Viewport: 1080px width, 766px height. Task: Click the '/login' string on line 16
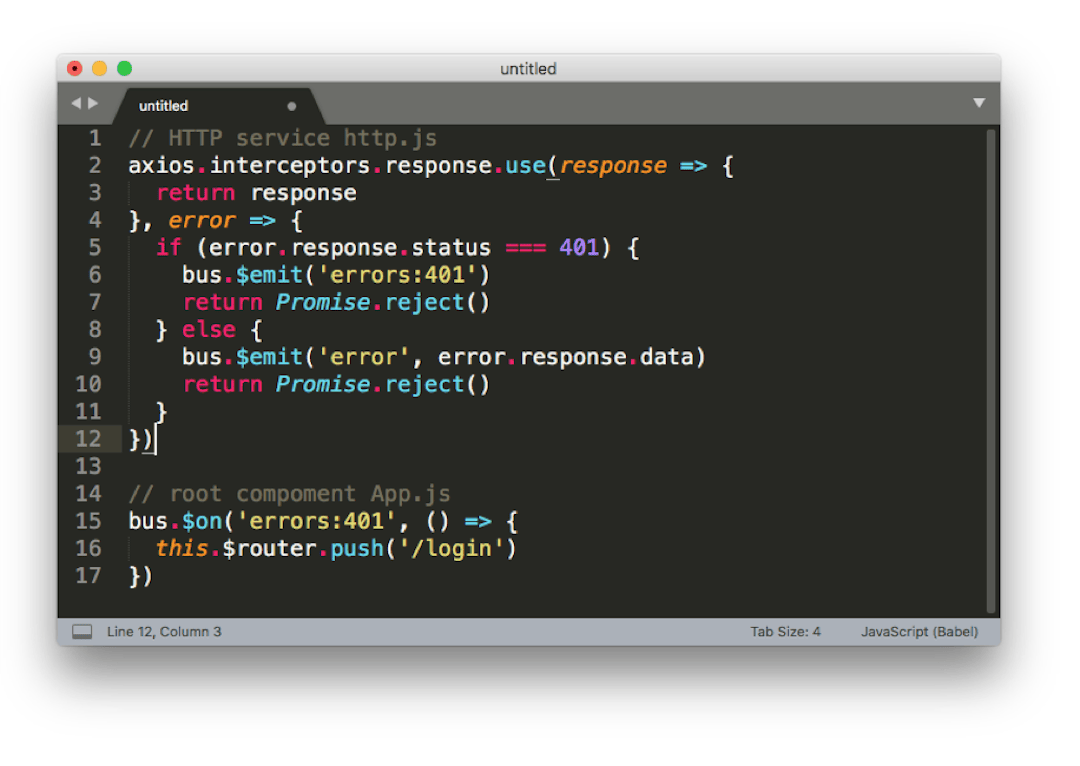[457, 548]
